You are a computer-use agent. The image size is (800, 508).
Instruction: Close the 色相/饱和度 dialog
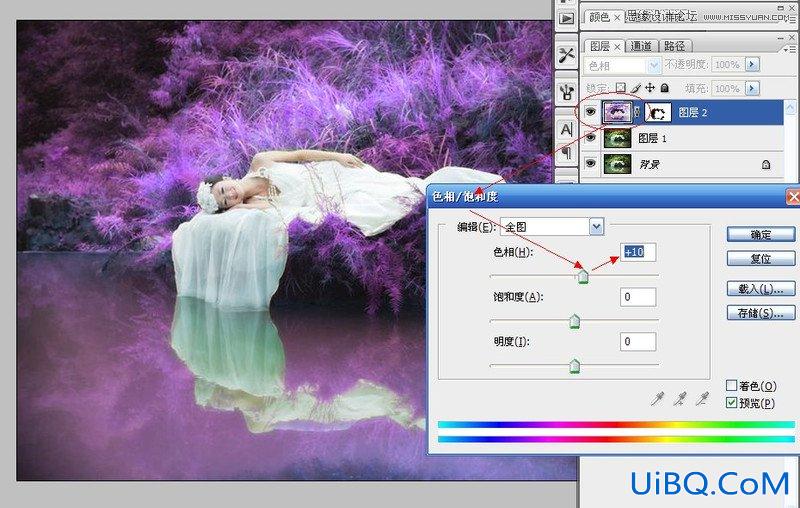point(793,197)
